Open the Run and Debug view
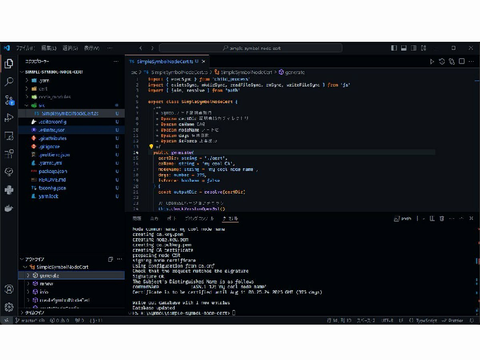The width and height of the screenshot is (480, 360). [x=9, y=117]
